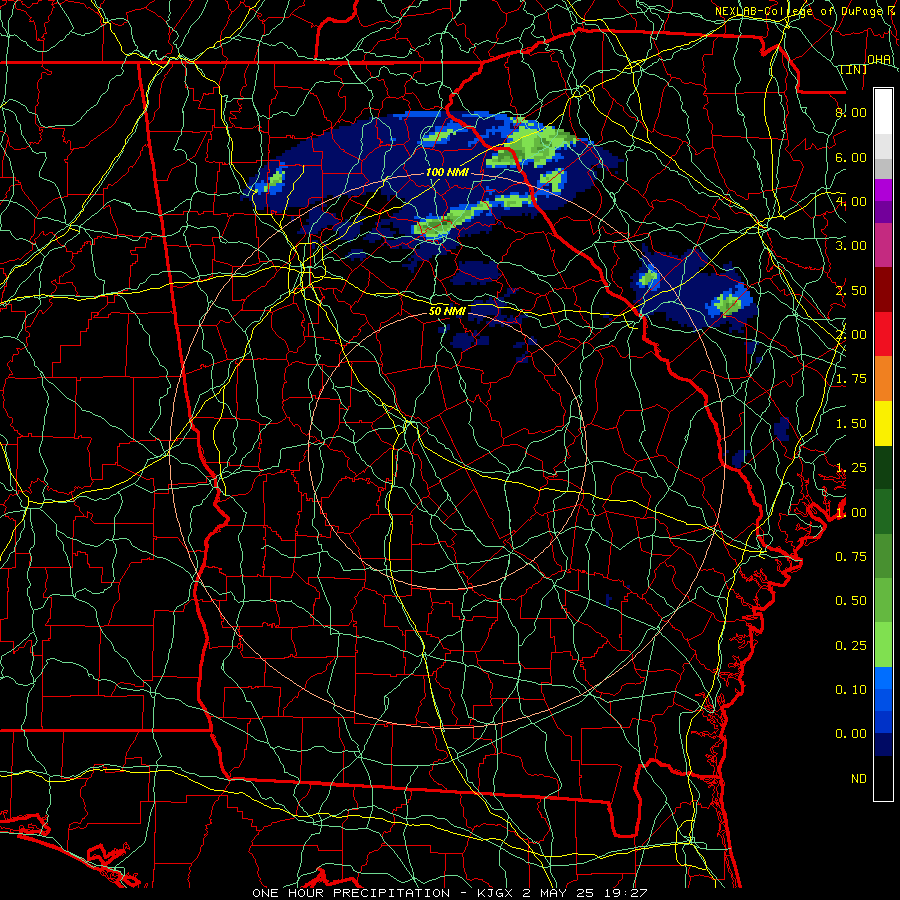The width and height of the screenshot is (900, 900).
Task: Click the 6.00 legend value
Action: point(851,157)
